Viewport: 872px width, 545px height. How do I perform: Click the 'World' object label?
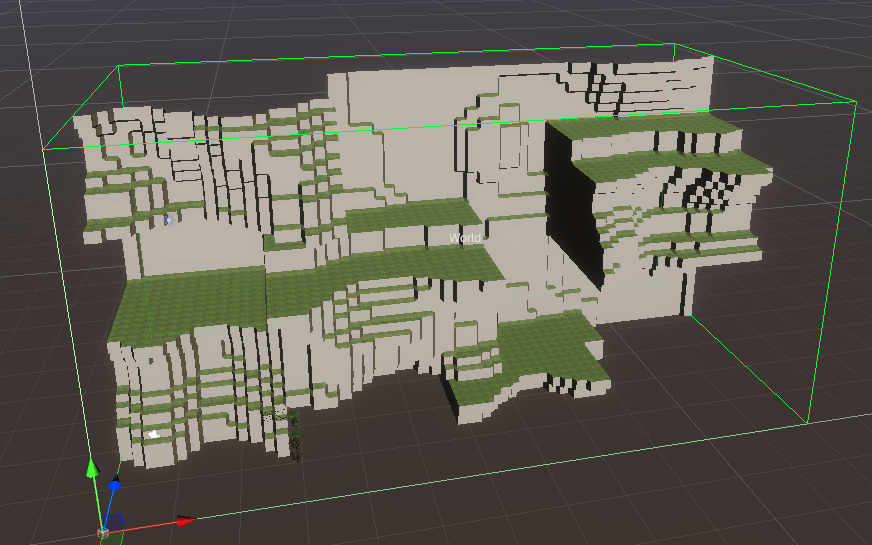coord(465,238)
